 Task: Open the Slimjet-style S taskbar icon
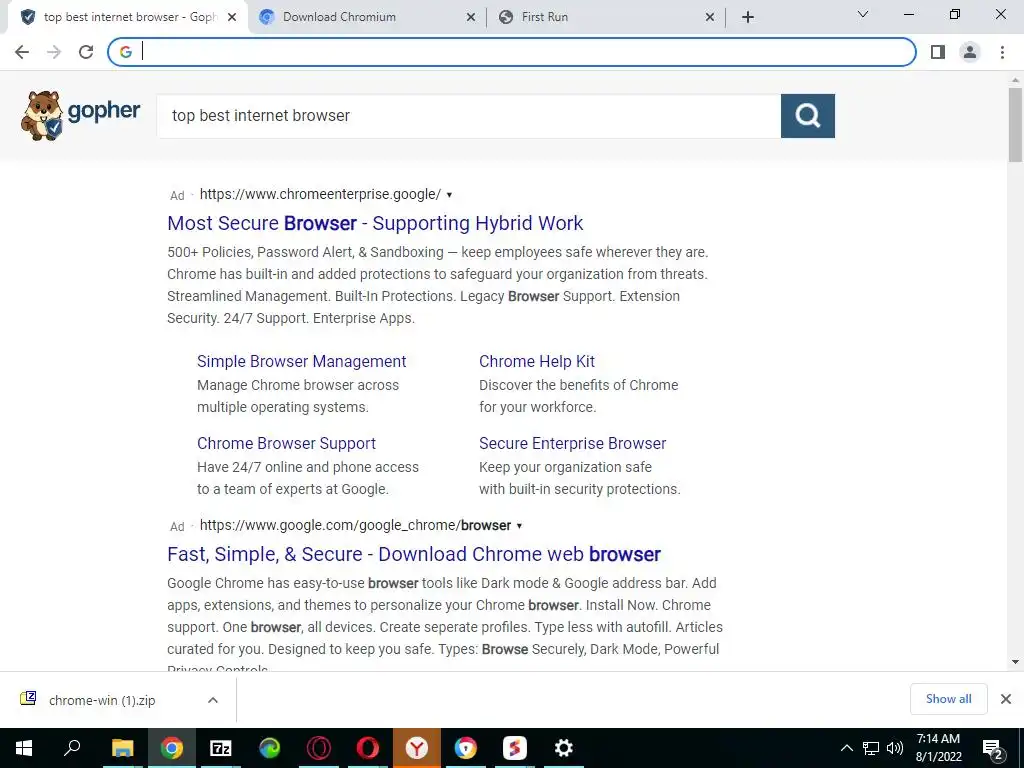click(x=515, y=748)
